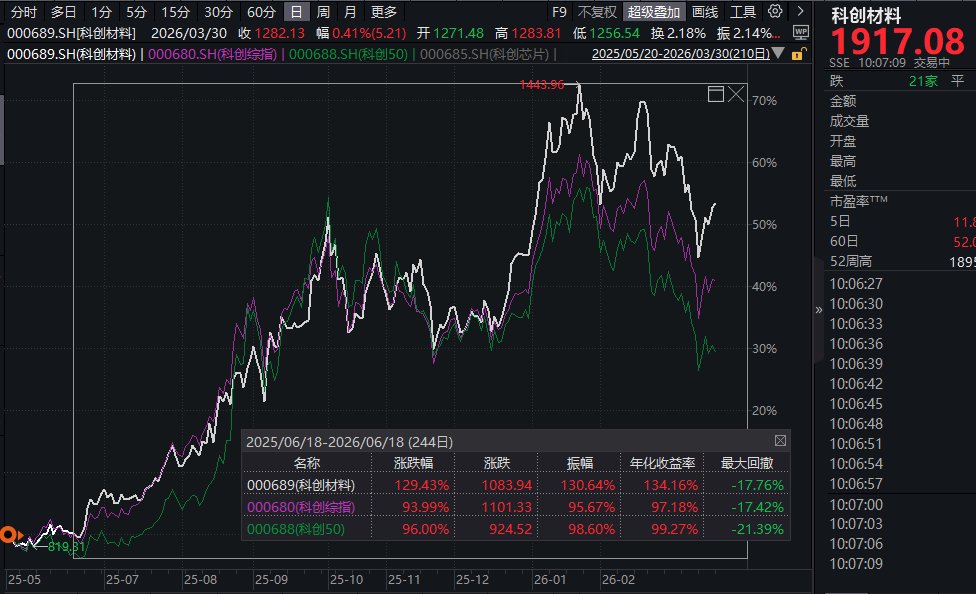Switch to 周 weekly period tab

(323, 12)
